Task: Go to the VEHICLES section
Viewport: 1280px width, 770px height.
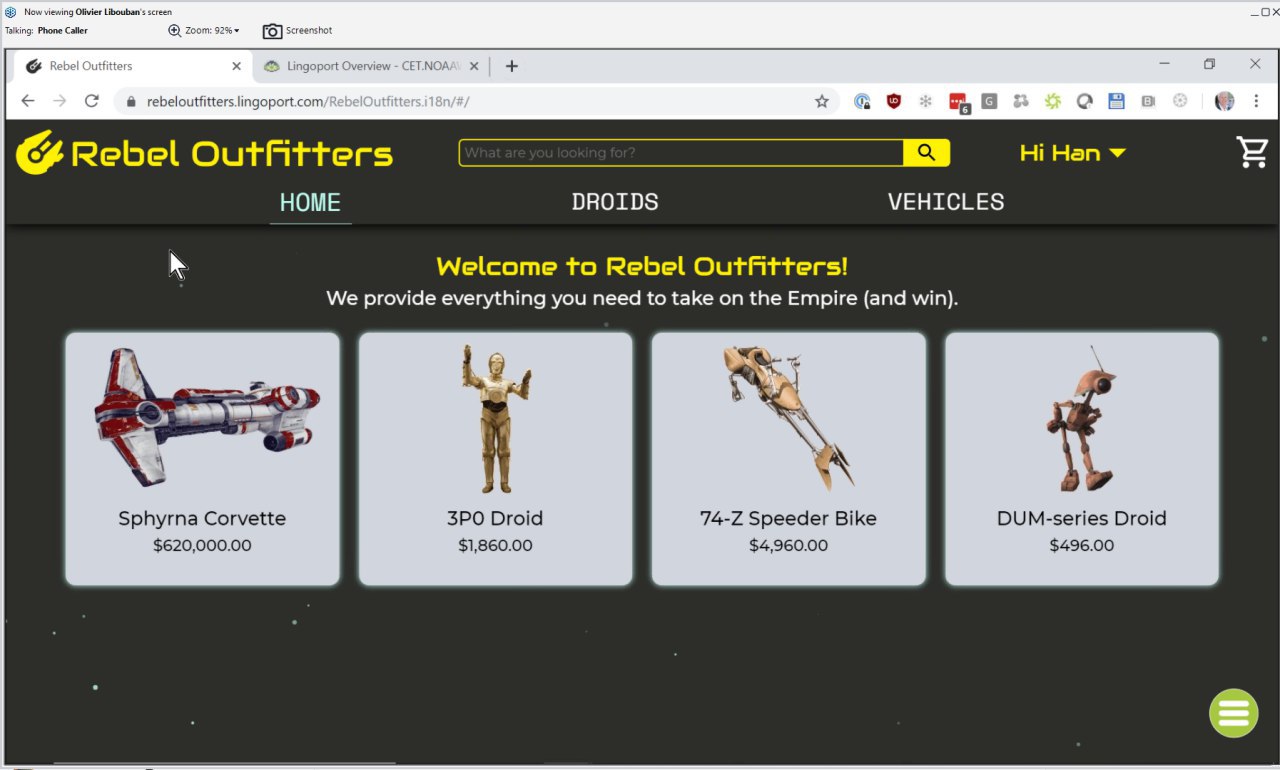Action: pos(946,202)
